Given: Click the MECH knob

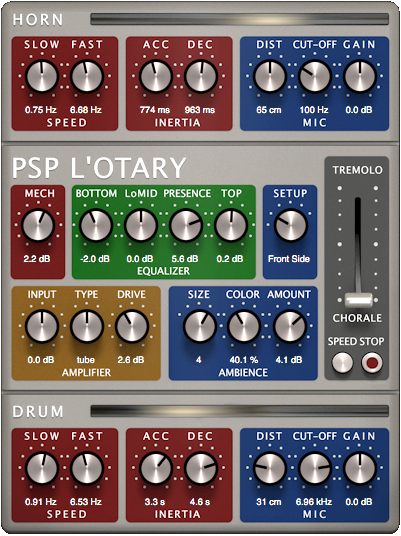Looking at the screenshot, I should click(x=38, y=226).
